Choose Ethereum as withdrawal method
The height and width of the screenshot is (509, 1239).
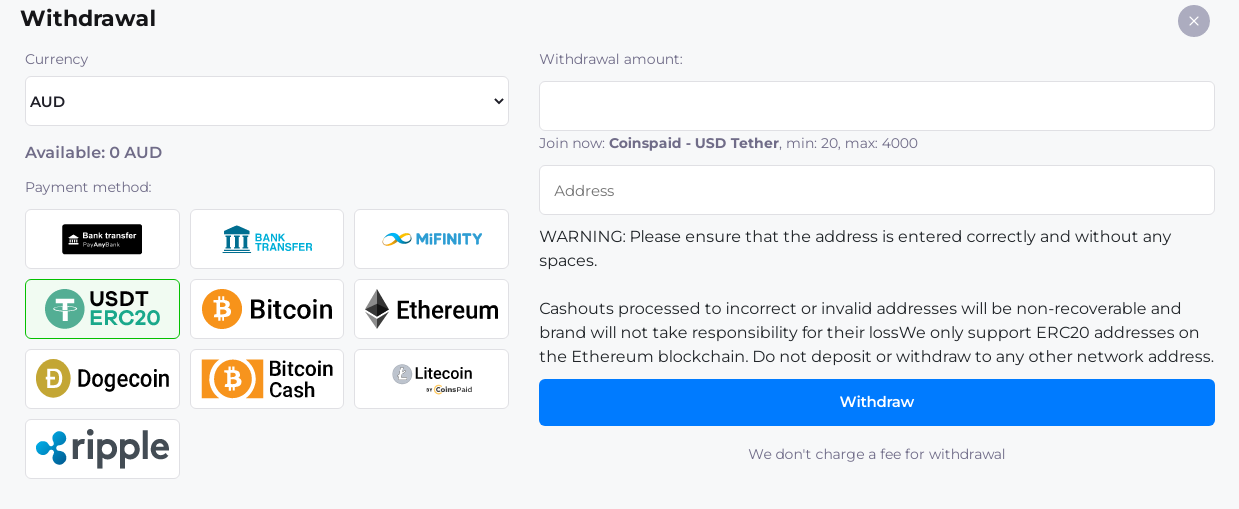pos(431,309)
